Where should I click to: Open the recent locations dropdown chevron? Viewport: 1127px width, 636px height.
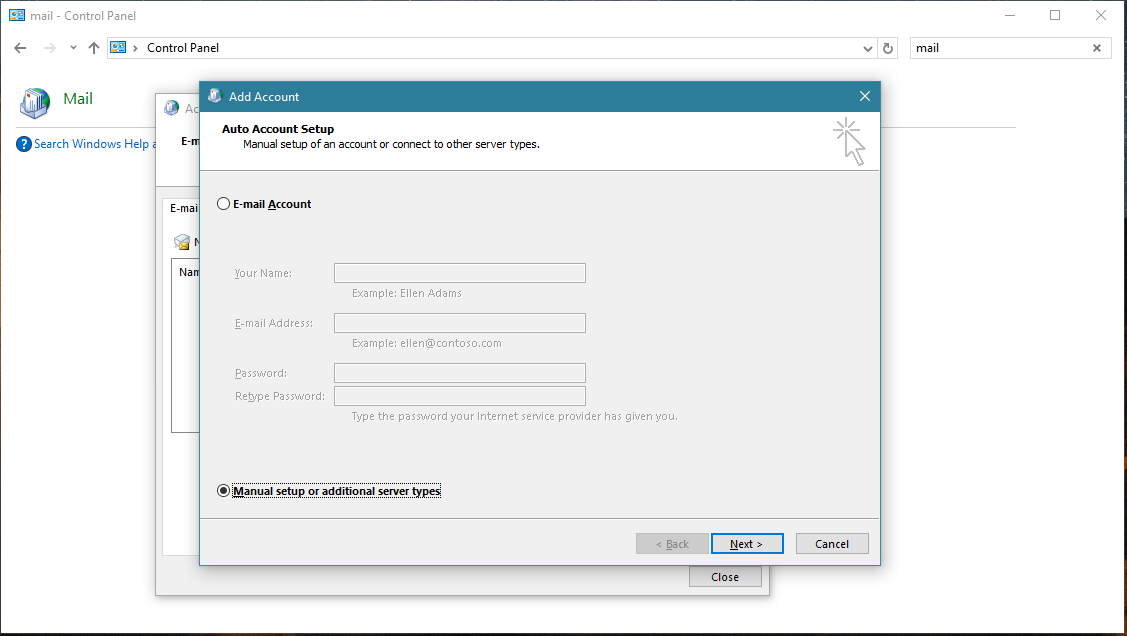click(73, 48)
